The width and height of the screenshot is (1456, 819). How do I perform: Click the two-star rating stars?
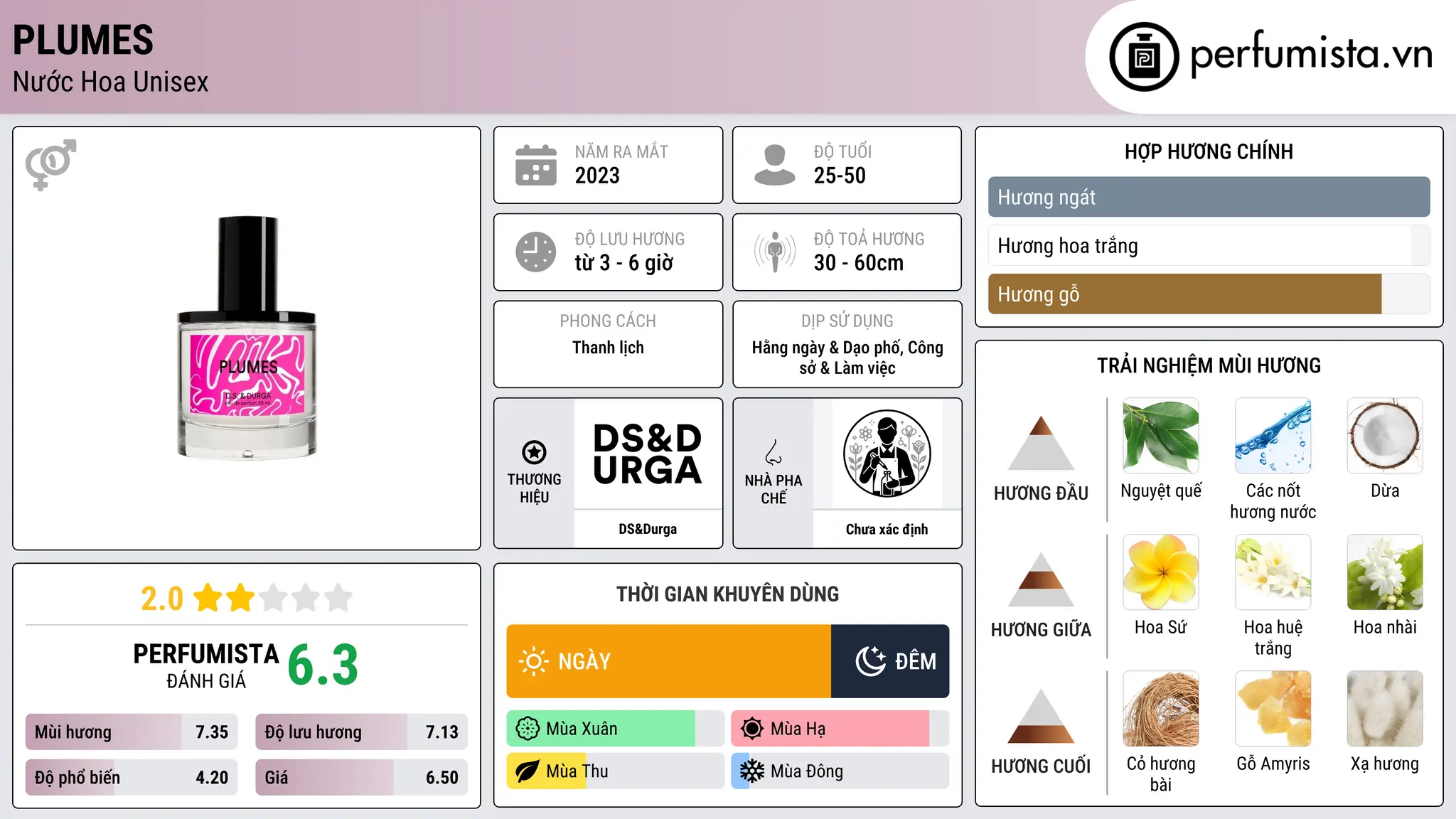(x=272, y=598)
